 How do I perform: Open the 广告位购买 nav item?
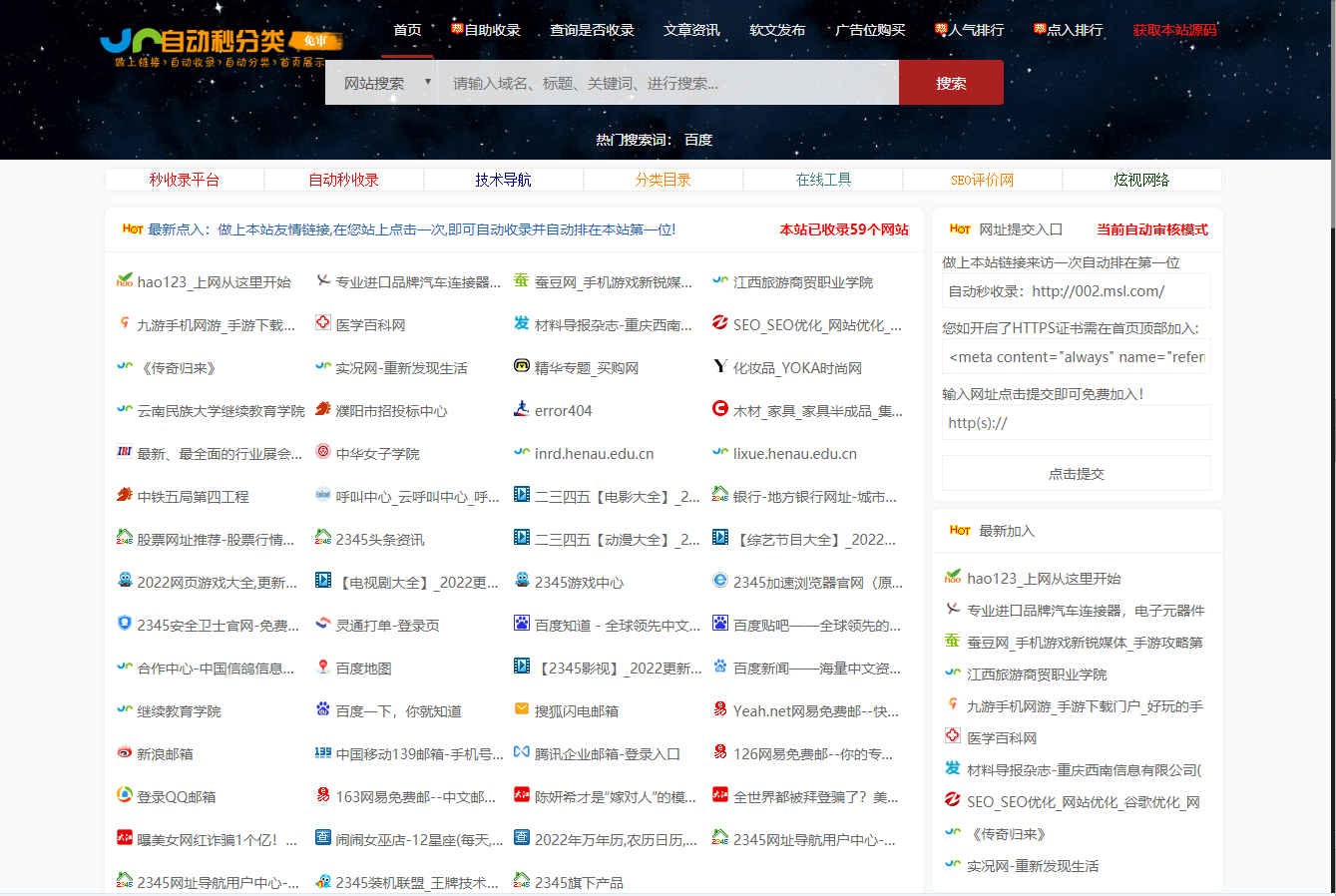870,30
